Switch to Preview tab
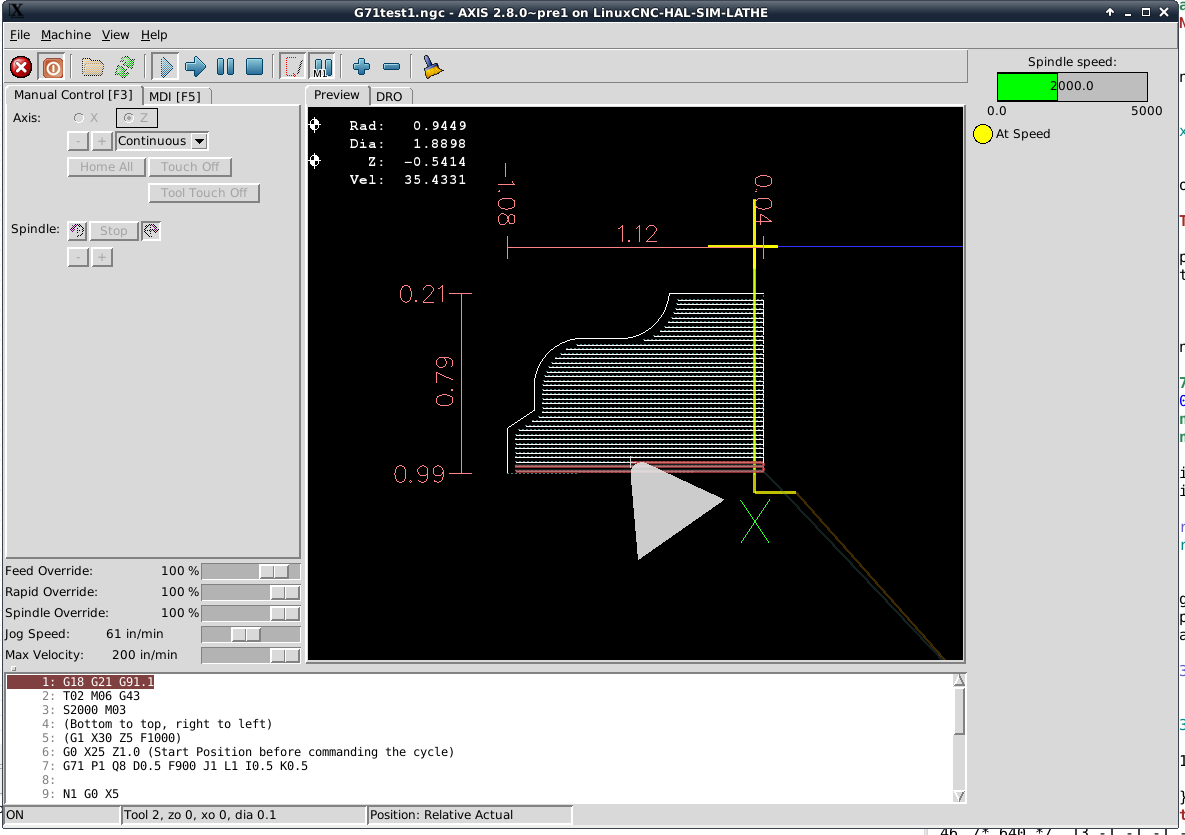 tap(337, 95)
